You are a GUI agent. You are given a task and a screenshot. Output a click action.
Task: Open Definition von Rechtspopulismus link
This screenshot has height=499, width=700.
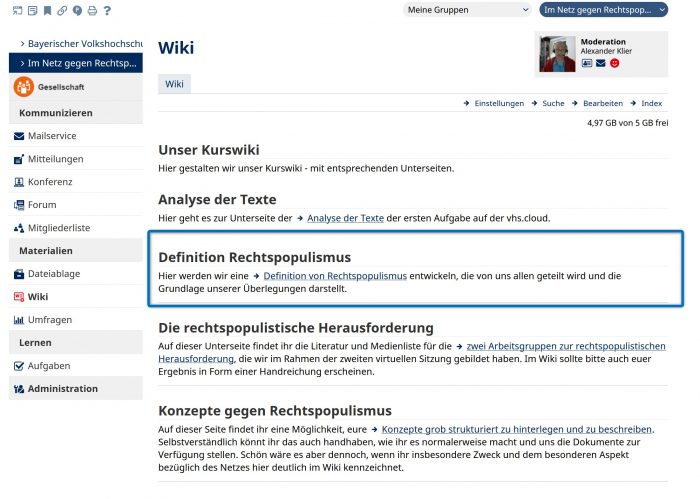[335, 275]
